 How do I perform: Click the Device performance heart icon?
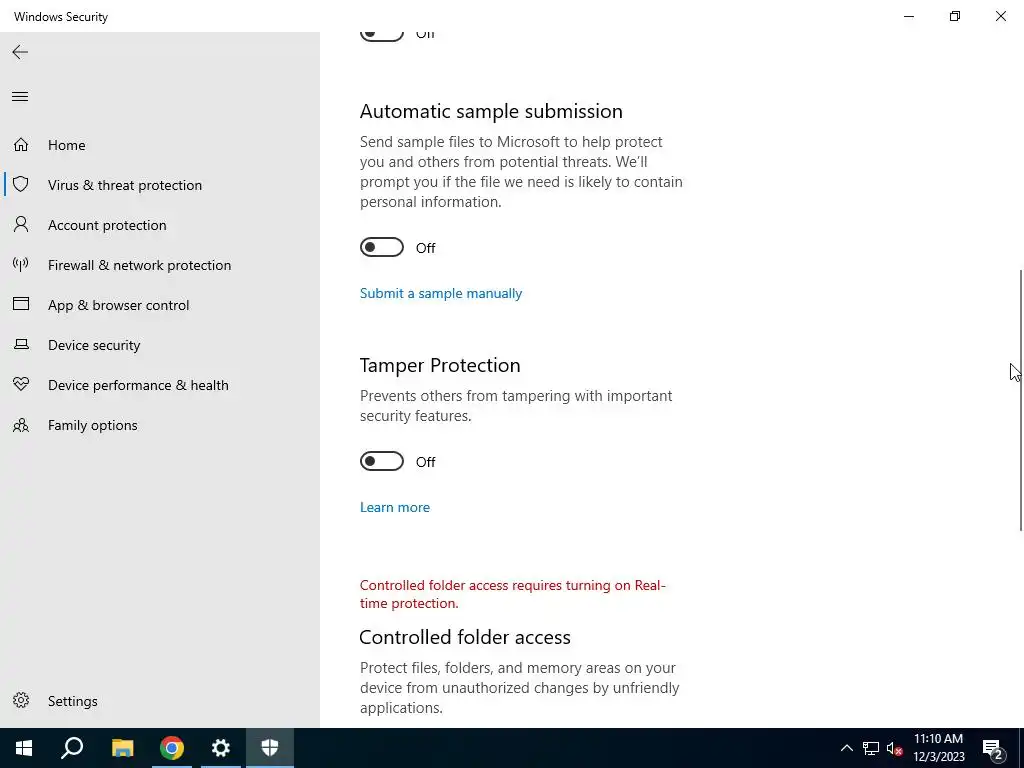coord(21,384)
